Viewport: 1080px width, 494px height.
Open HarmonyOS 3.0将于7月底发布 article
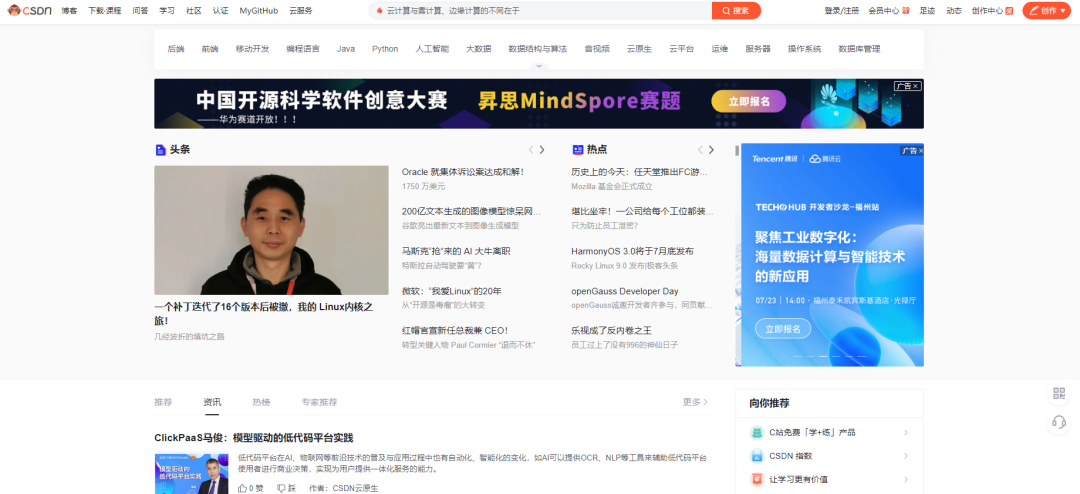pyautogui.click(x=632, y=251)
